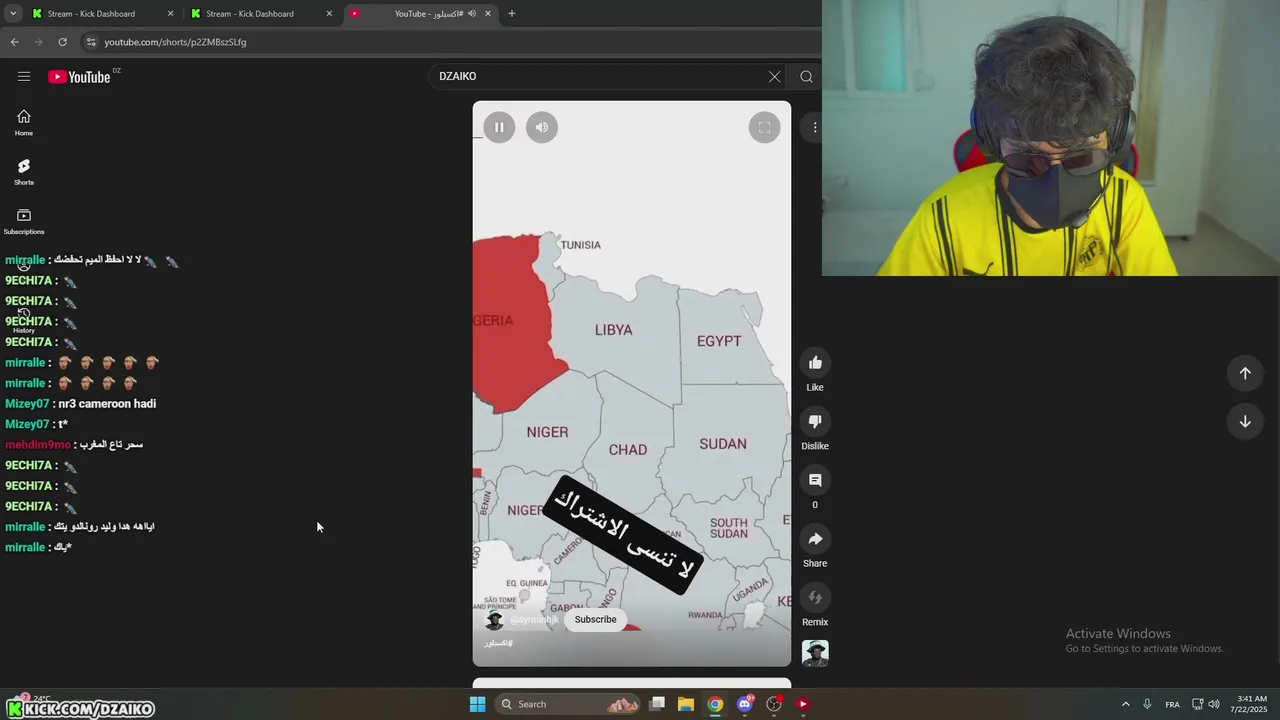Click the address bar URL
Viewport: 1280px width, 720px height.
pos(175,42)
